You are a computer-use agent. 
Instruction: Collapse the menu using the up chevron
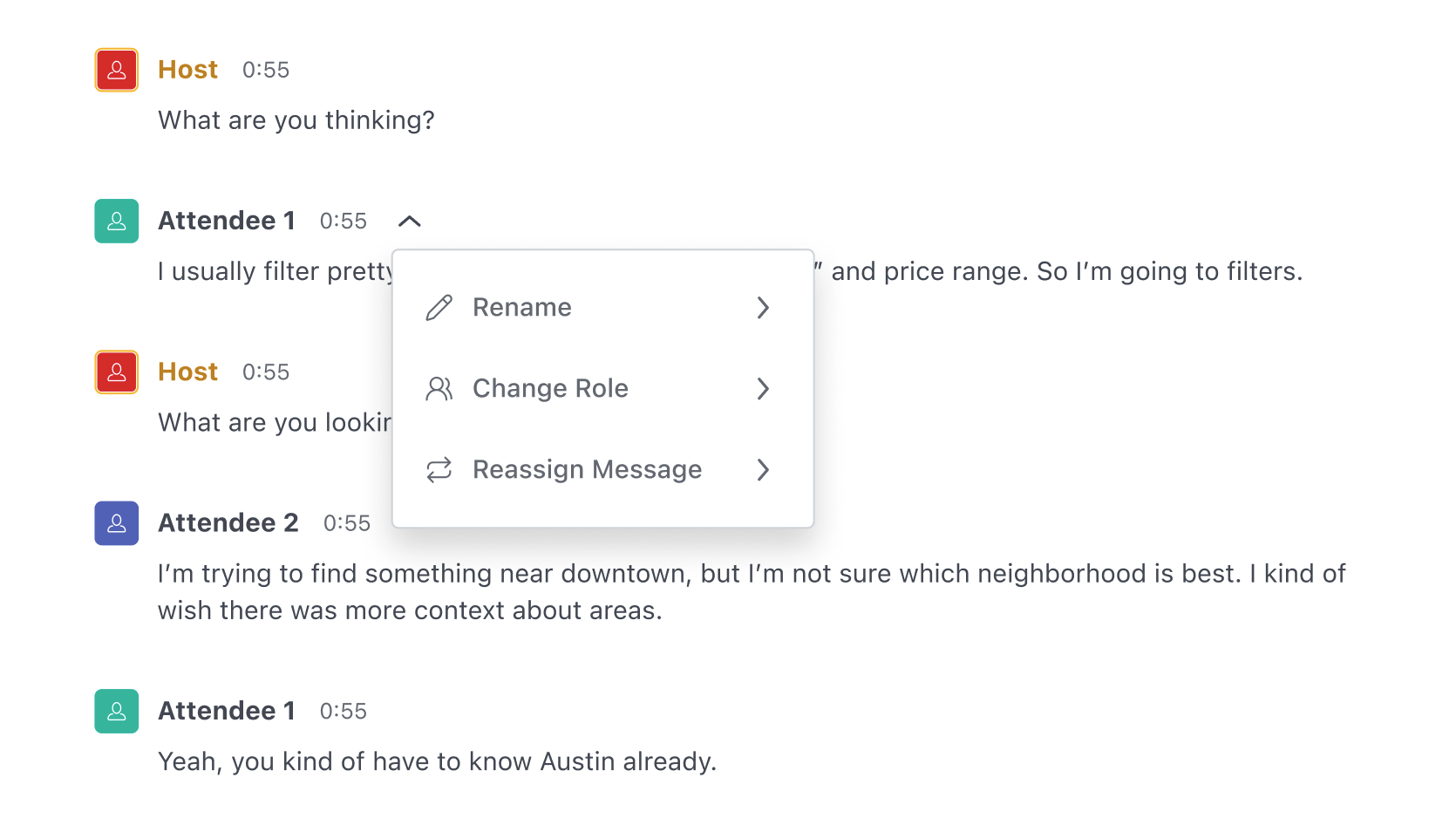tap(410, 222)
